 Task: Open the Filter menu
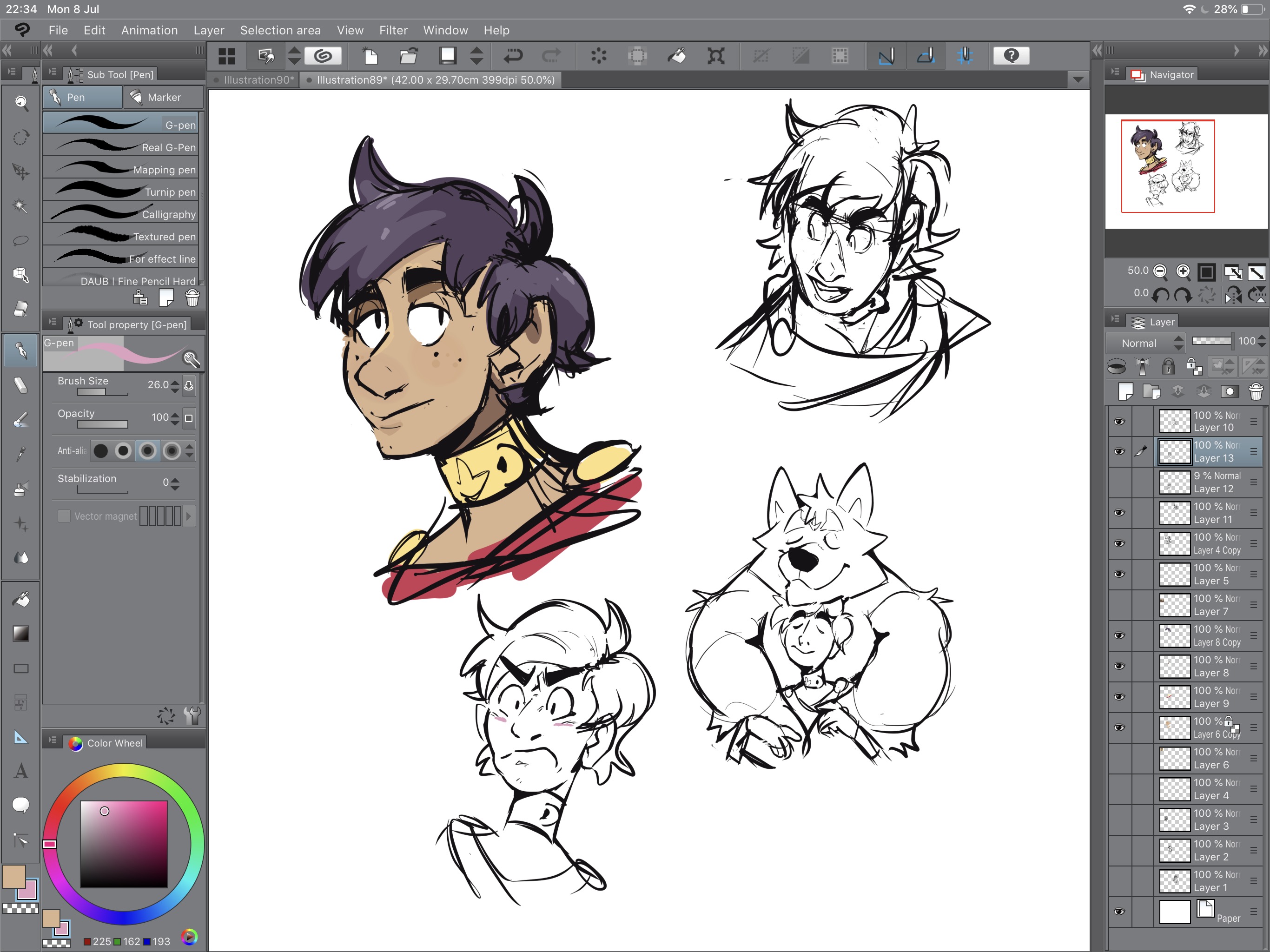(393, 30)
